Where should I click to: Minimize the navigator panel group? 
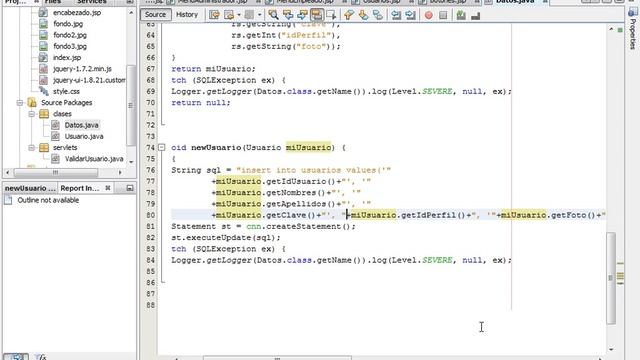[130, 188]
